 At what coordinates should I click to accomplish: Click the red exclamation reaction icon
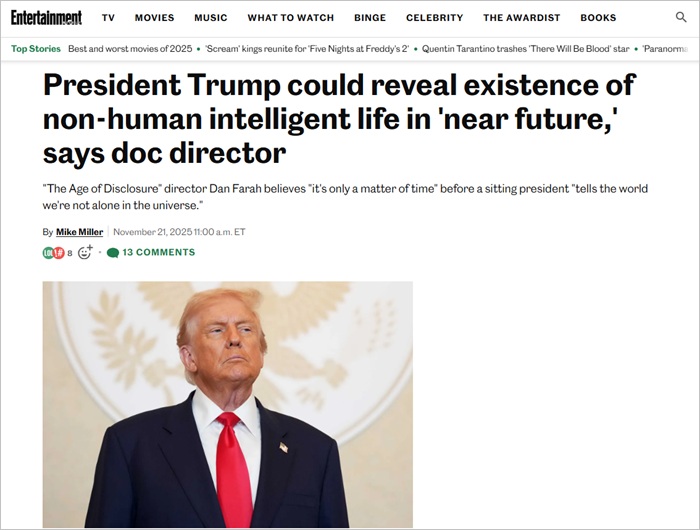click(x=59, y=253)
